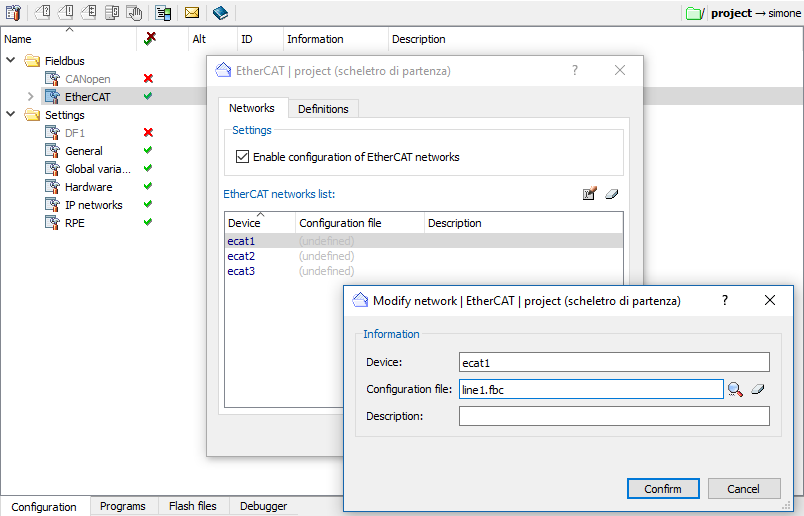Open the Flash files bottom tab
The width and height of the screenshot is (804, 516).
pyautogui.click(x=193, y=506)
